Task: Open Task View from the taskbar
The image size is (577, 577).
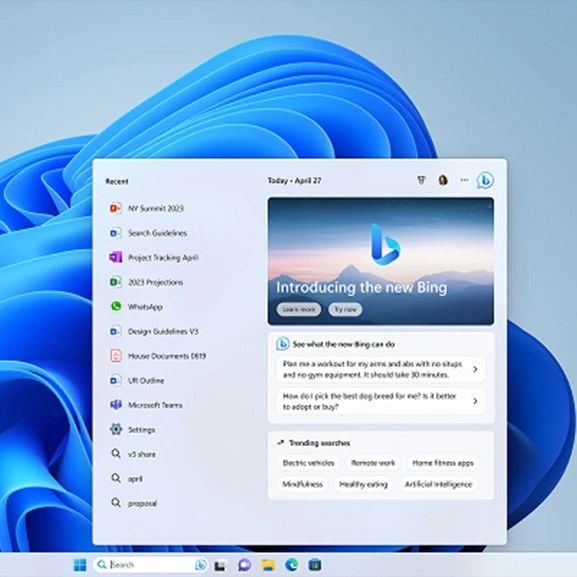Action: click(x=220, y=565)
